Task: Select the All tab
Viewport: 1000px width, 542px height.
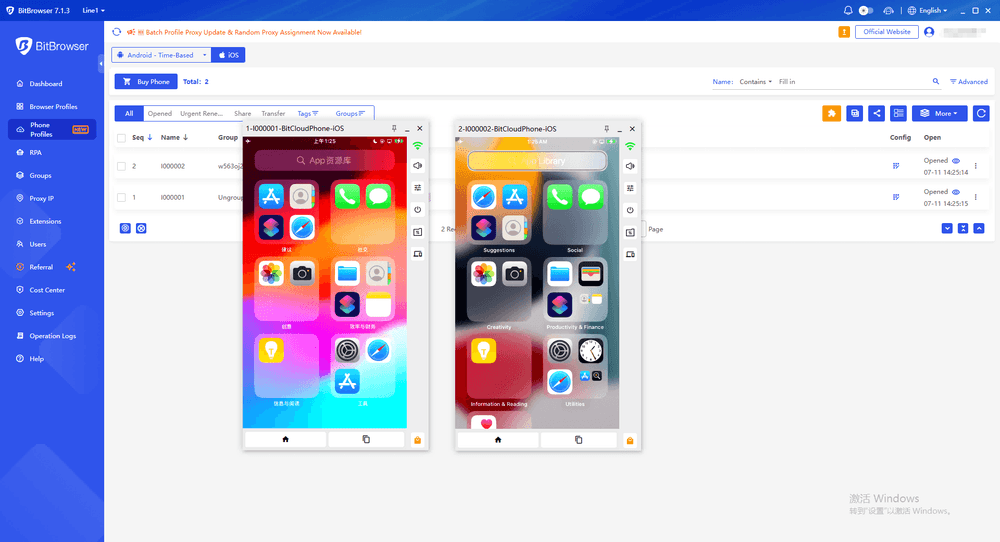Action: 129,114
